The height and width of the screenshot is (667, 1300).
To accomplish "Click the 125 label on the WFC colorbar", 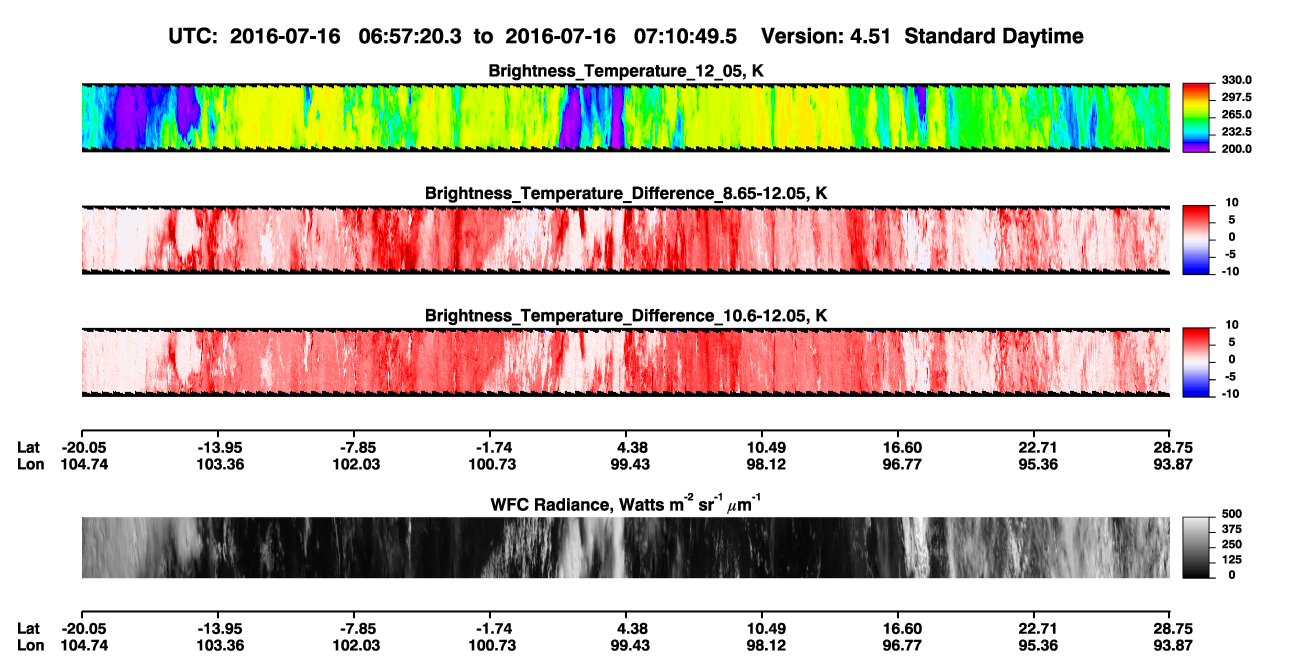I will pyautogui.click(x=1232, y=560).
